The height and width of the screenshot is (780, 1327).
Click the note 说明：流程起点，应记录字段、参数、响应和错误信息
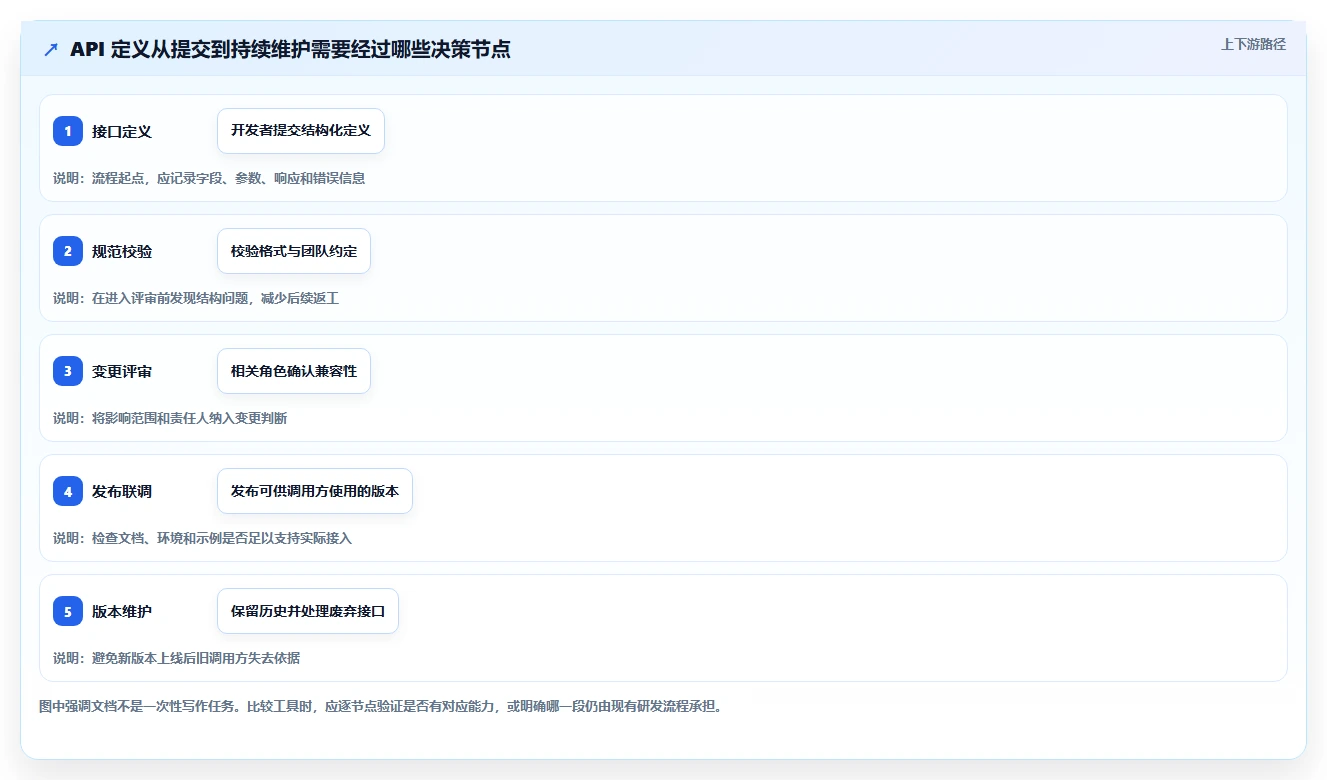coord(209,178)
